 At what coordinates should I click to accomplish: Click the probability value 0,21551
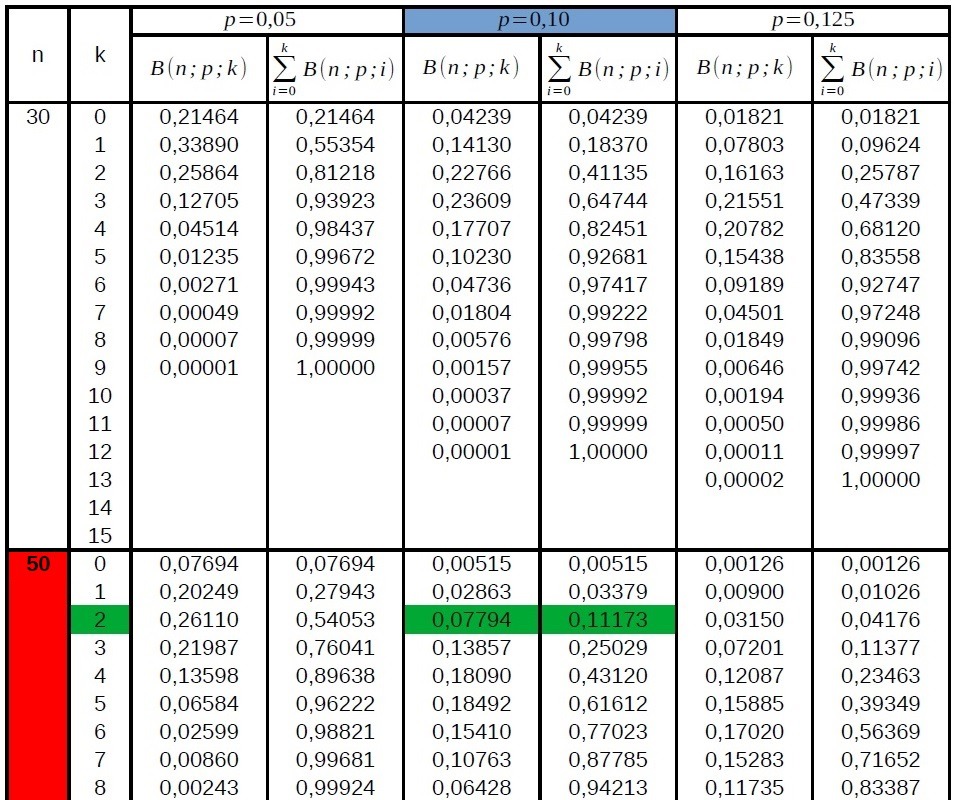click(x=745, y=201)
